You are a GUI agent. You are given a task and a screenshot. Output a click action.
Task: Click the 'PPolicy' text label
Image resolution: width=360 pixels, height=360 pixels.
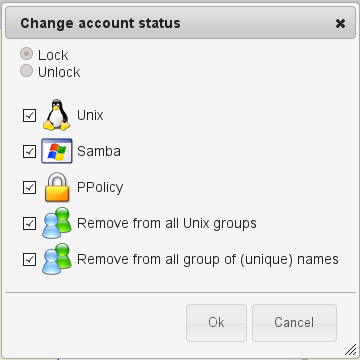[x=100, y=187]
